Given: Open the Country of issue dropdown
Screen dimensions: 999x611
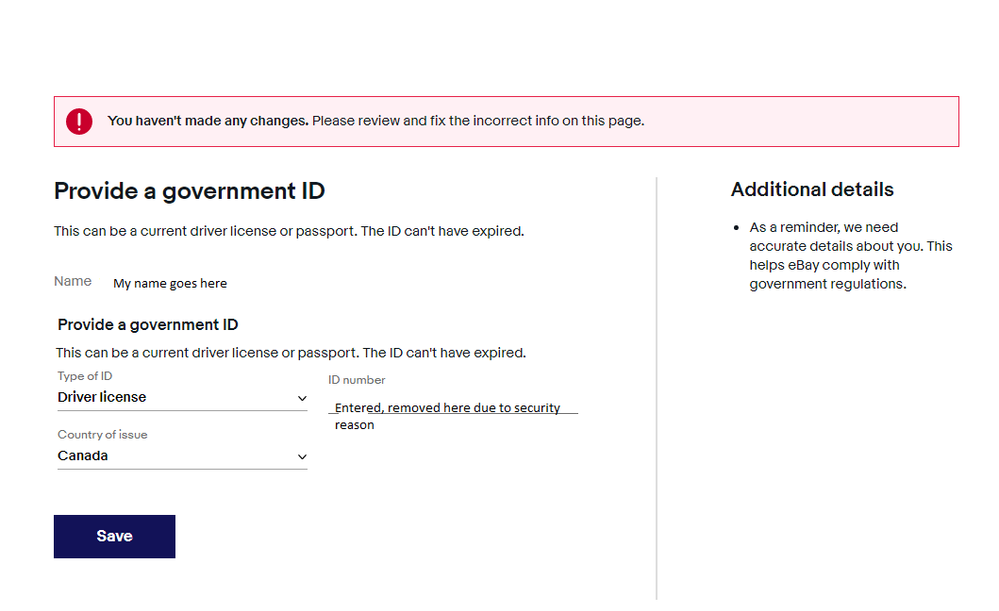Looking at the screenshot, I should pyautogui.click(x=180, y=455).
